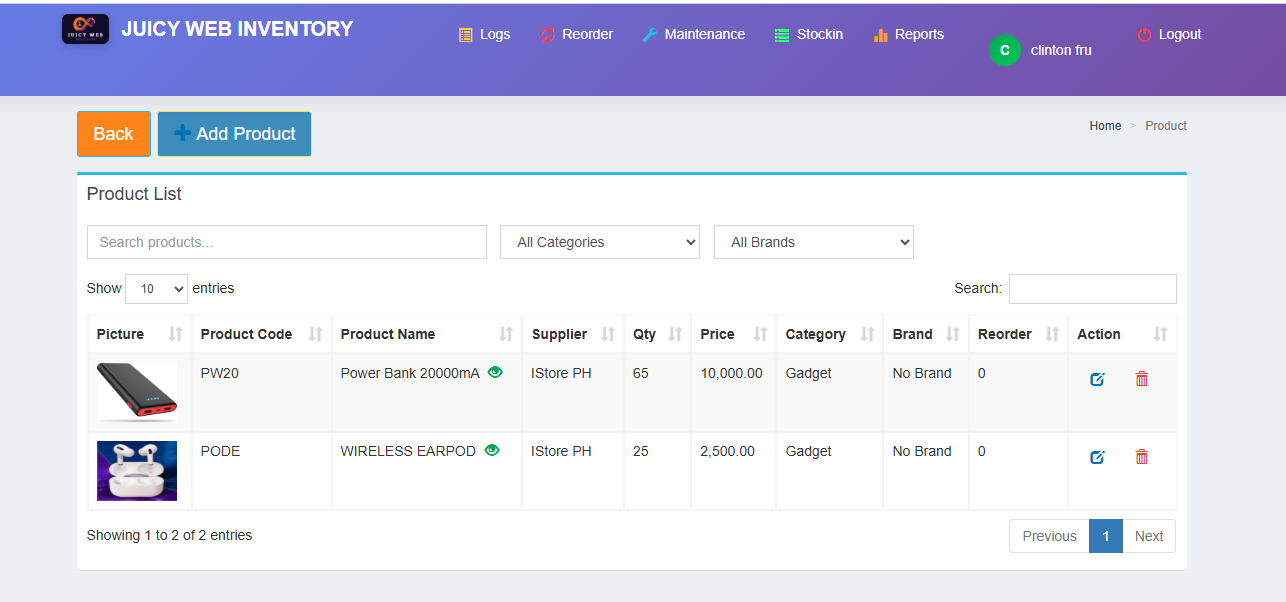Click the Juicy Web logo in the header
The image size is (1286, 602).
pyautogui.click(x=85, y=29)
